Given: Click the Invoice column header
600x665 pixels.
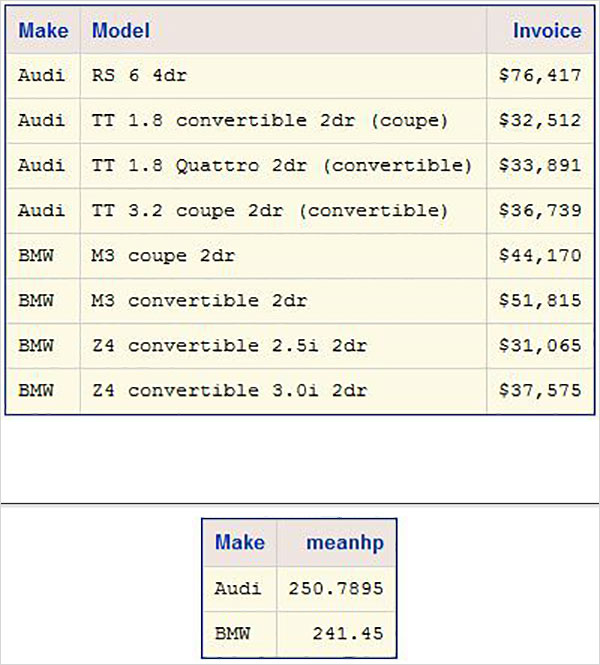Looking at the screenshot, I should (546, 31).
